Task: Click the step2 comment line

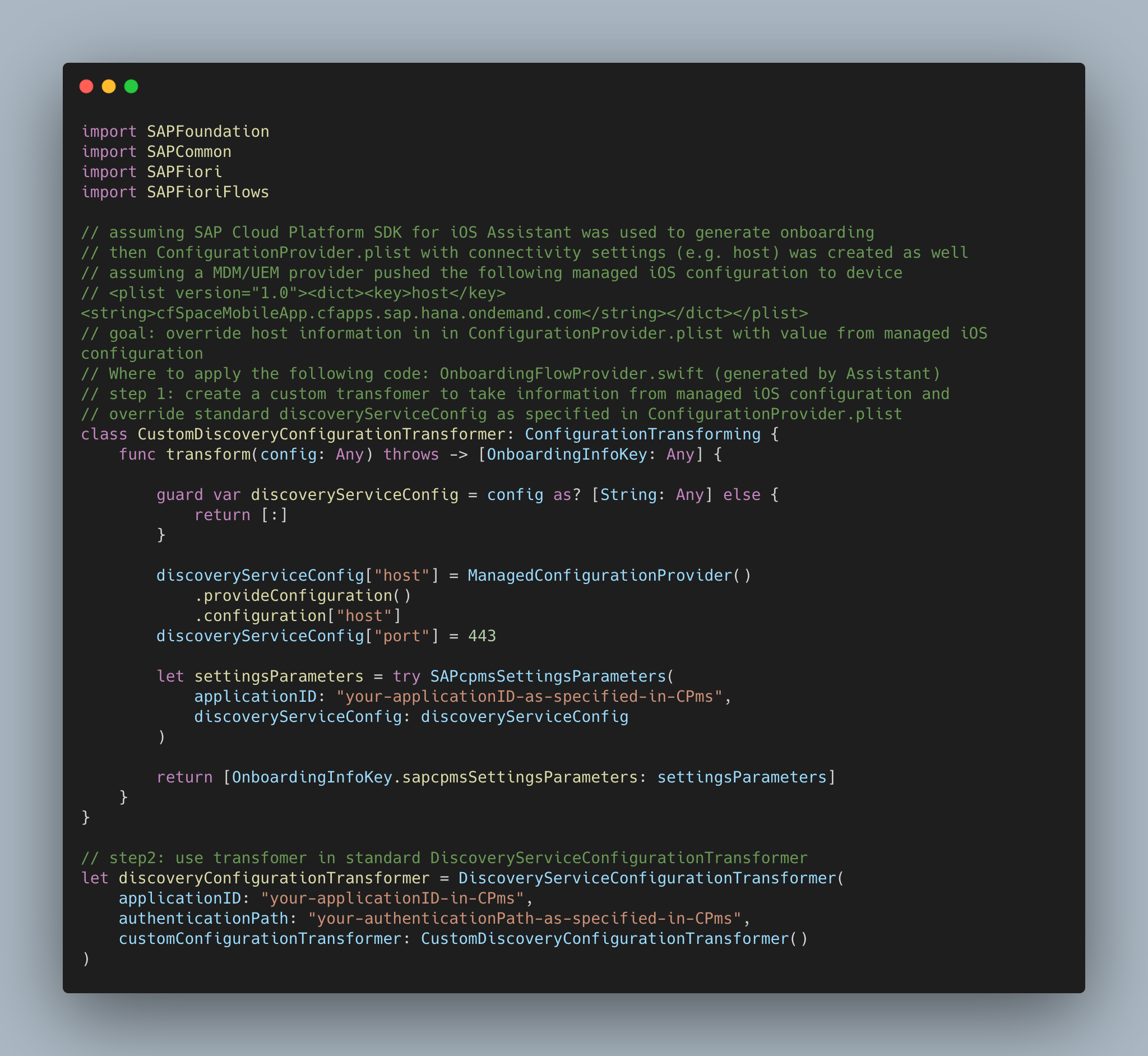Action: click(444, 858)
